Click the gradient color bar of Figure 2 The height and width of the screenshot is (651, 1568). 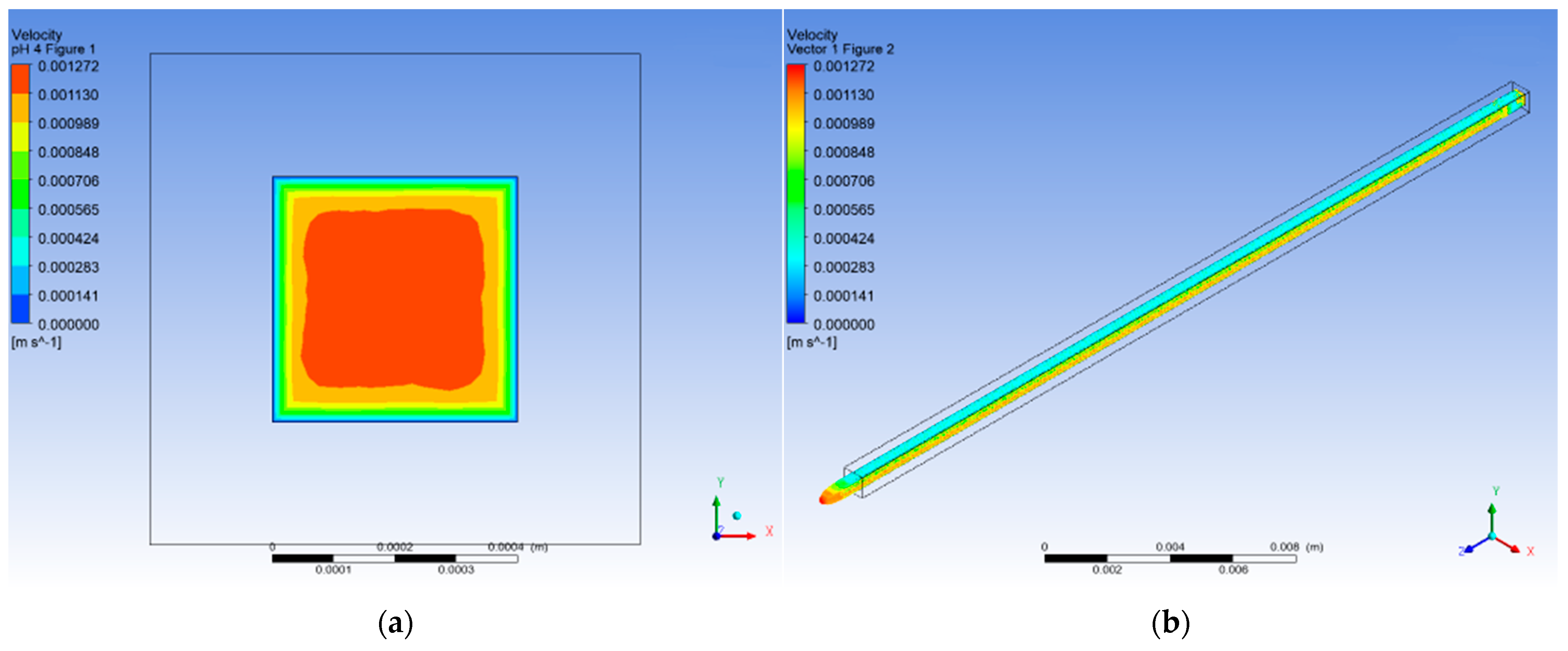[x=796, y=193]
